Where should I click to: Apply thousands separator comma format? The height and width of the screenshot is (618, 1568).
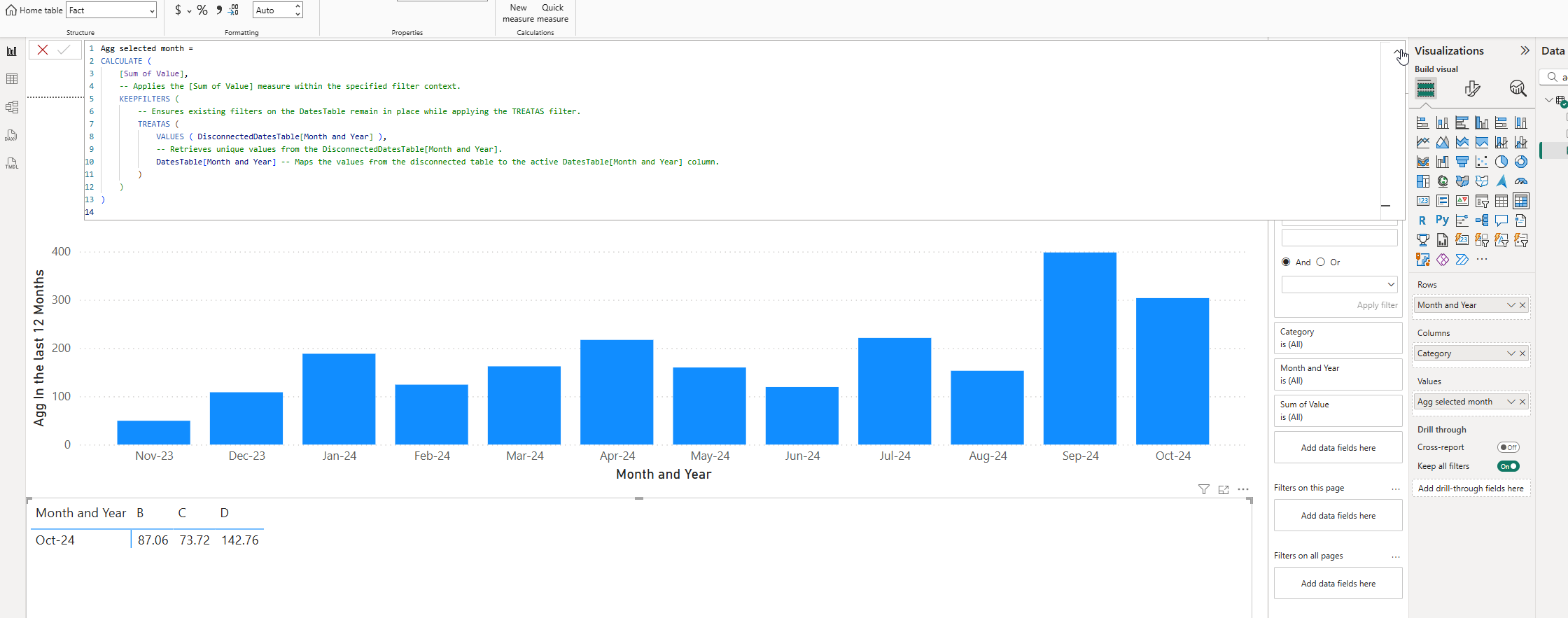pos(219,10)
